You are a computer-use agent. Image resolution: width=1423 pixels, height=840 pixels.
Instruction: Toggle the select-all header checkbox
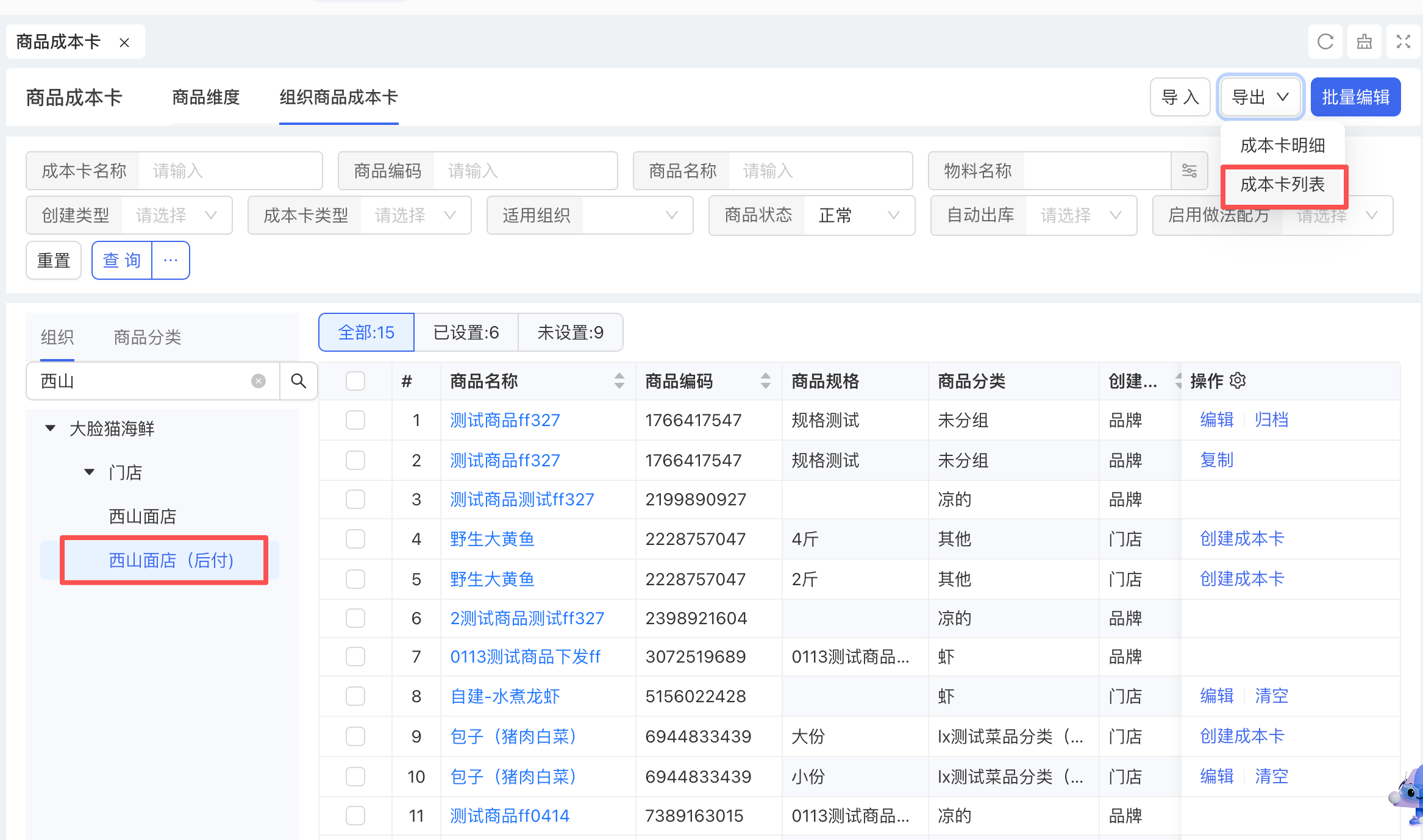(x=355, y=381)
